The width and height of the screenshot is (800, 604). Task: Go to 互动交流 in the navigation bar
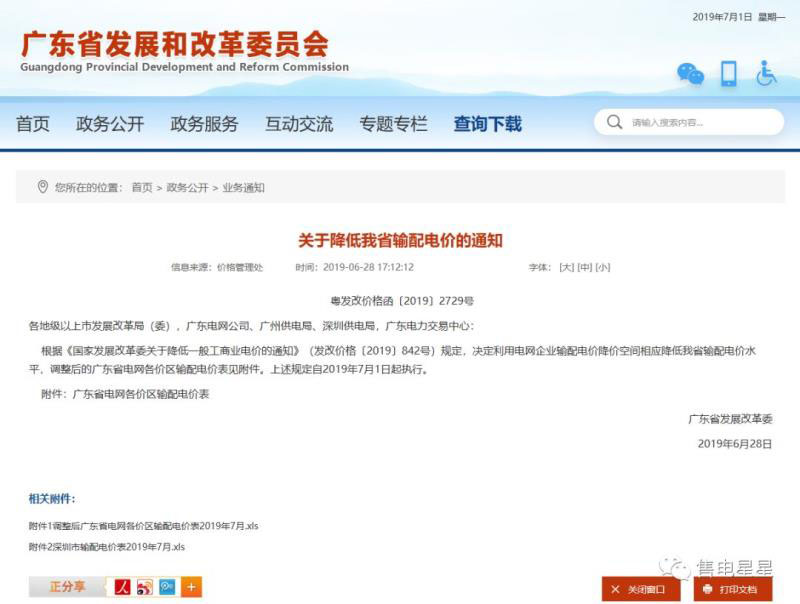point(298,124)
